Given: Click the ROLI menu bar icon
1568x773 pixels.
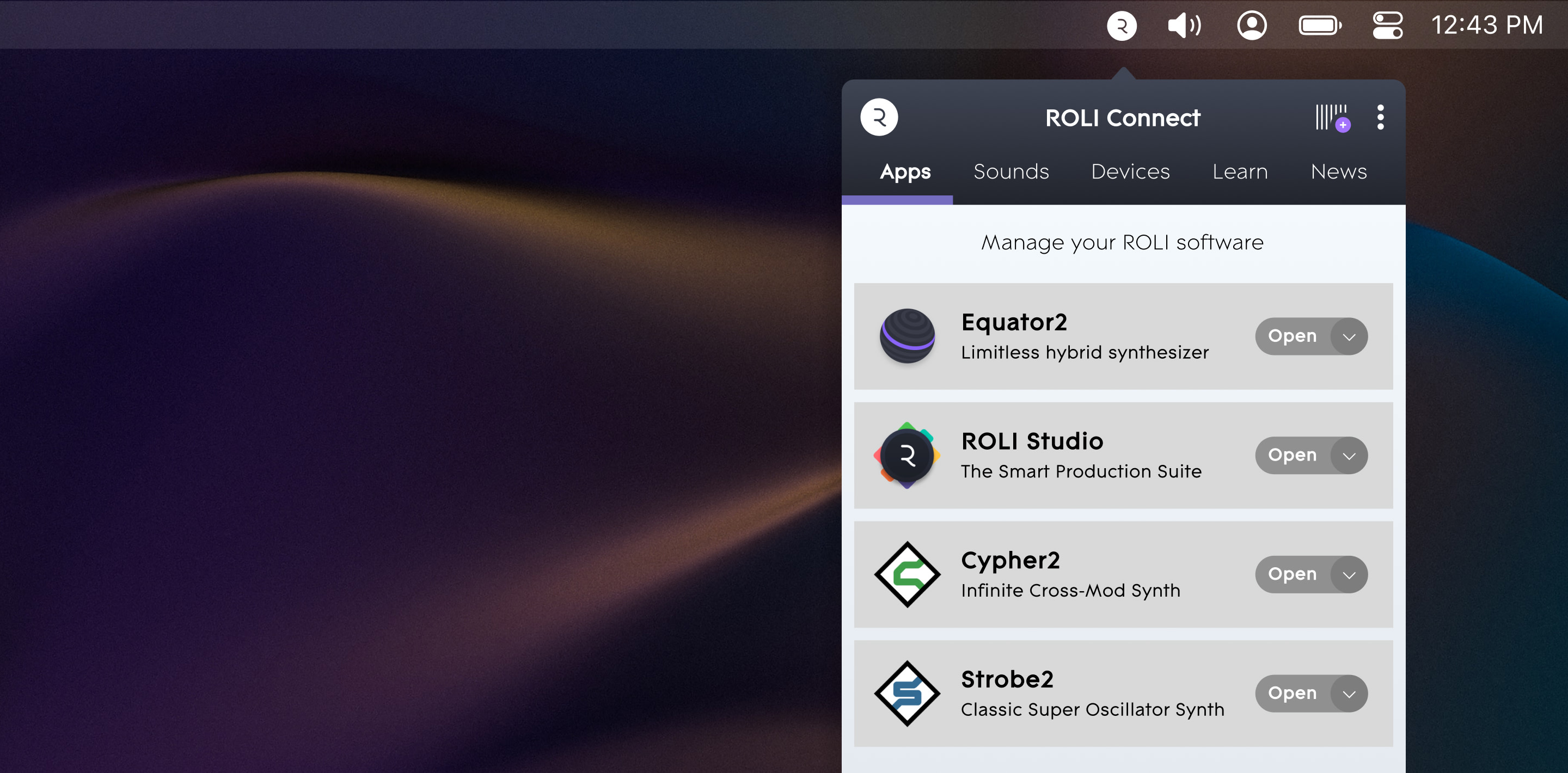Looking at the screenshot, I should click(1122, 24).
